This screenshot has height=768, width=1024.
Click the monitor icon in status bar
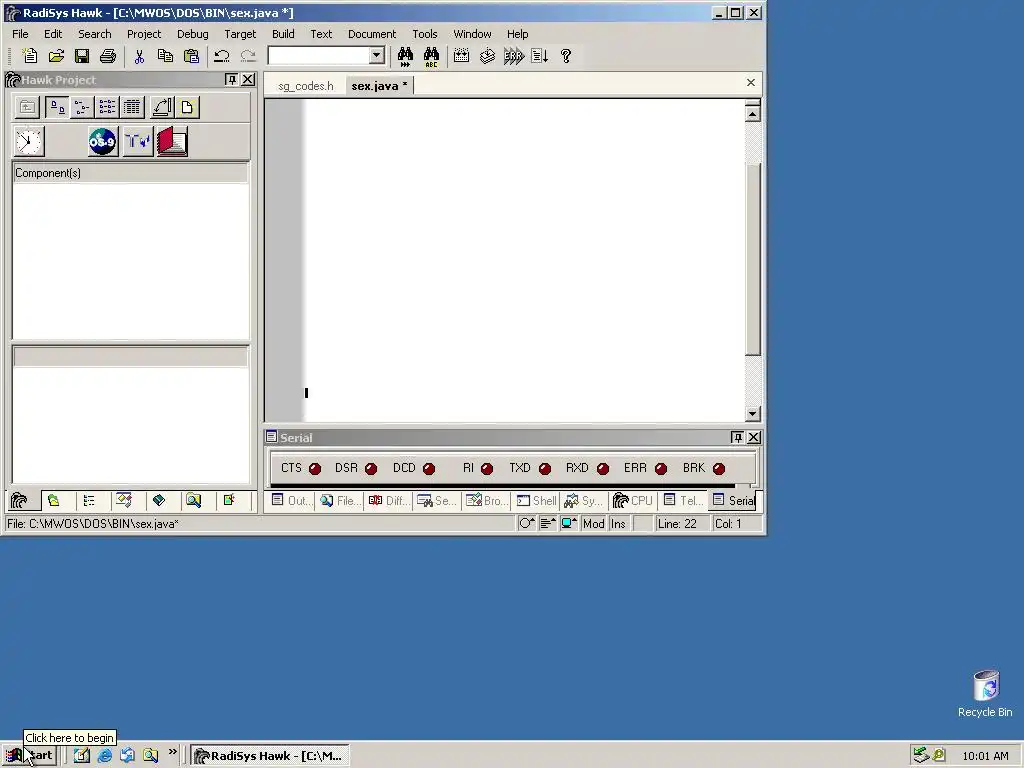[x=569, y=523]
